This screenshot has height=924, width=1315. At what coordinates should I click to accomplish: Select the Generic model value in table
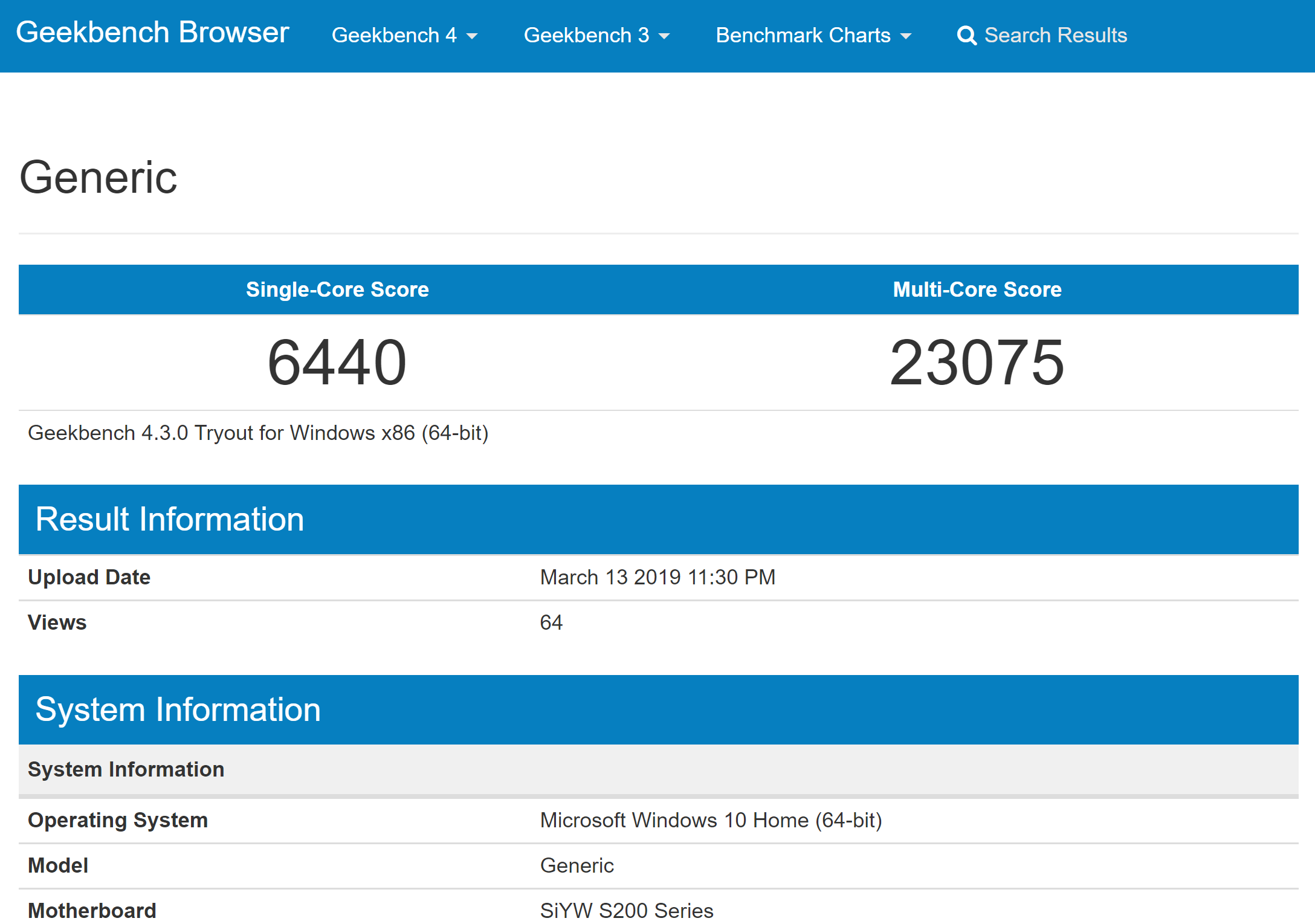(x=577, y=865)
